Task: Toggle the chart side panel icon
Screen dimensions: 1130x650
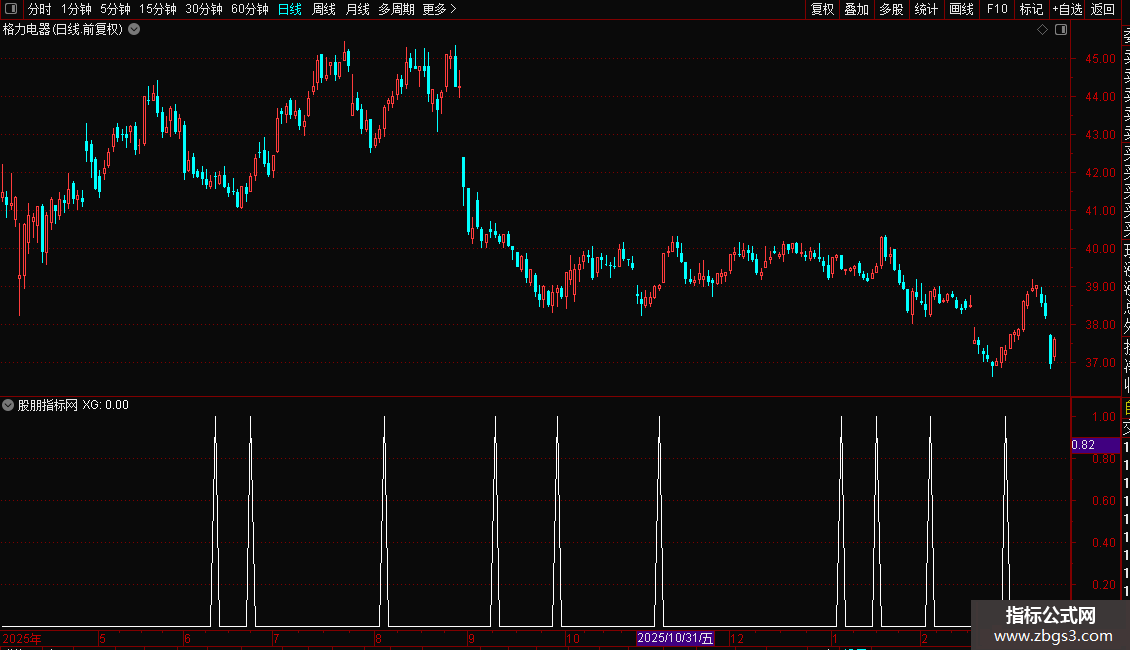Action: point(1061,30)
